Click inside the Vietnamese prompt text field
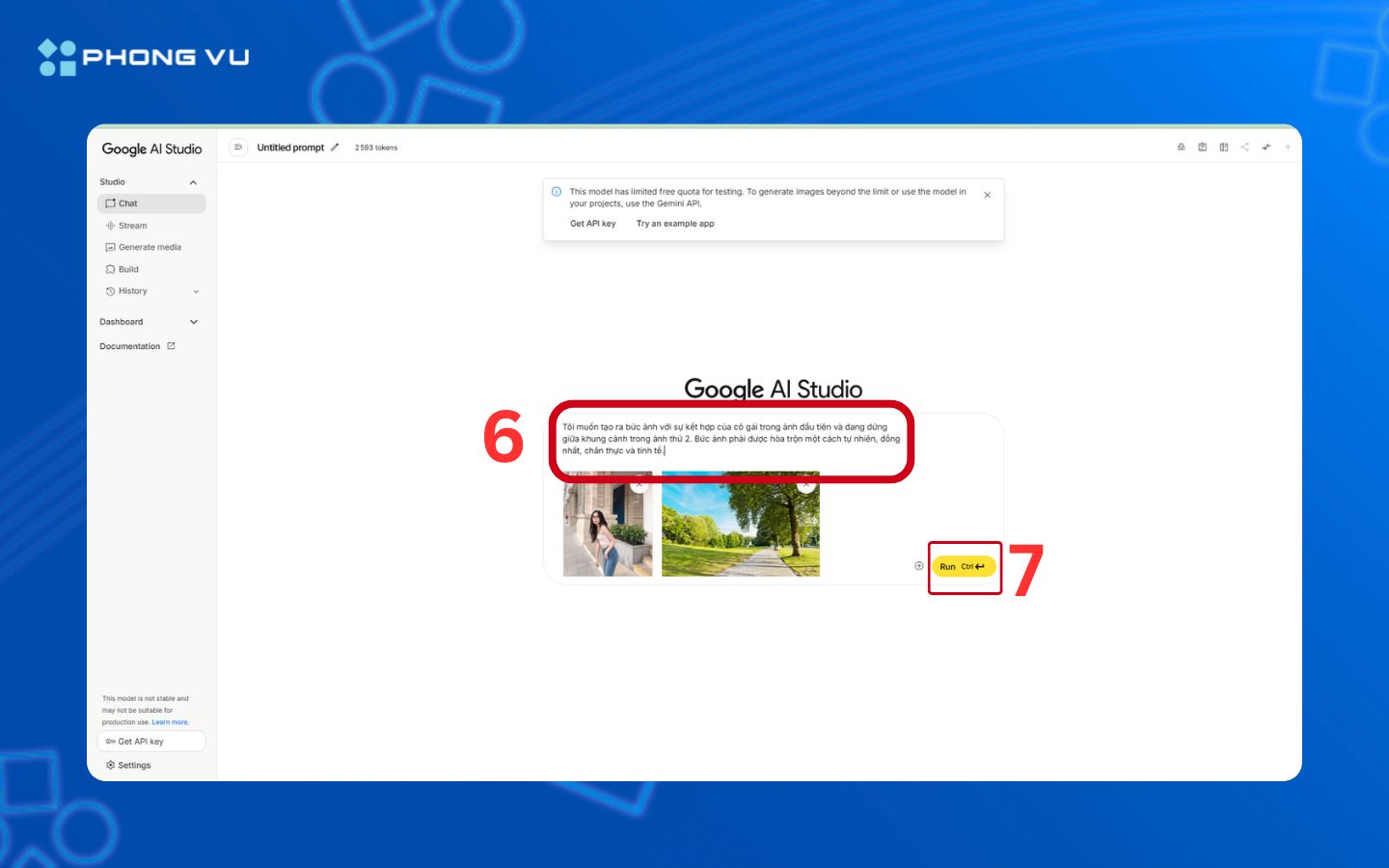Image resolution: width=1389 pixels, height=868 pixels. click(x=730, y=439)
